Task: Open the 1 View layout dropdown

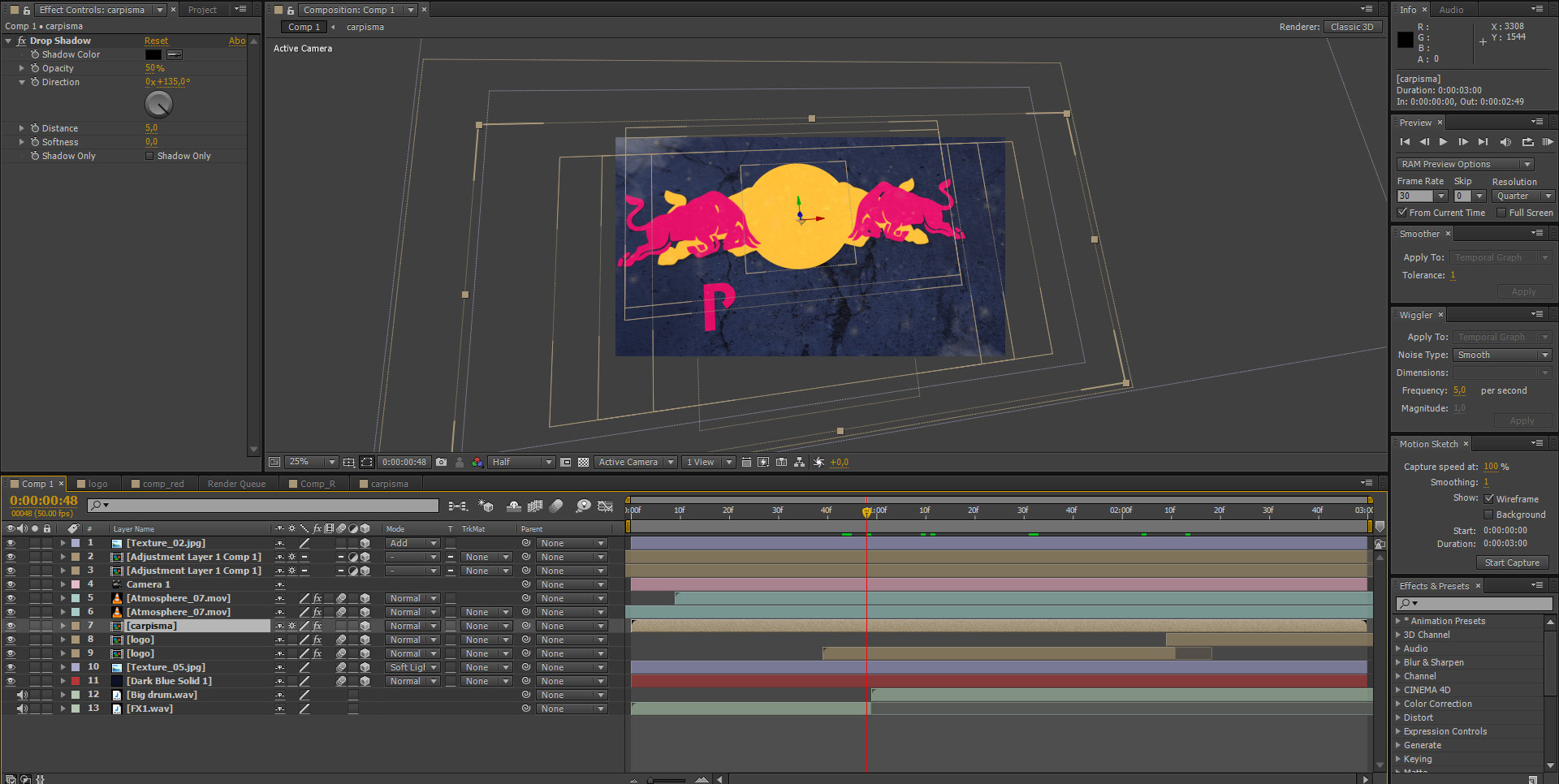Action: [708, 463]
